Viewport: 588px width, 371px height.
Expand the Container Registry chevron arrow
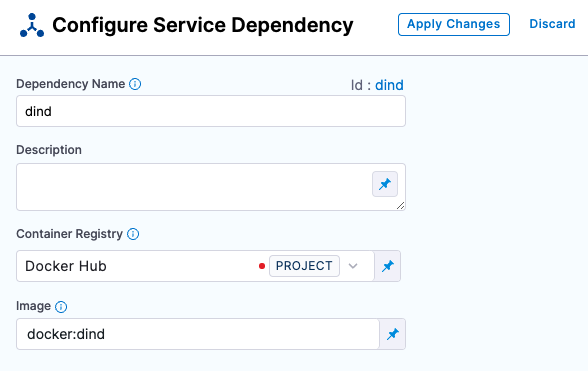click(x=353, y=266)
